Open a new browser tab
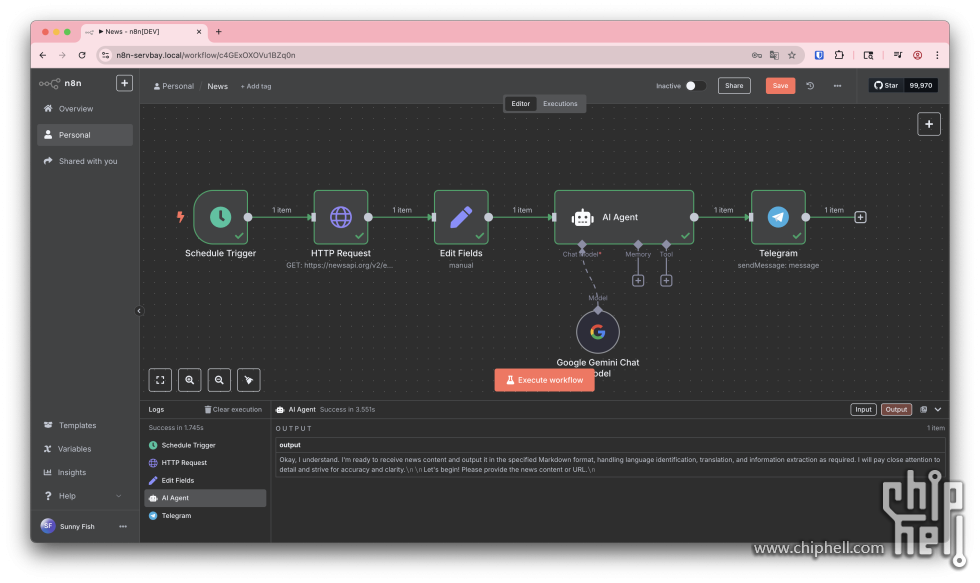The width and height of the screenshot is (980, 583). (219, 31)
